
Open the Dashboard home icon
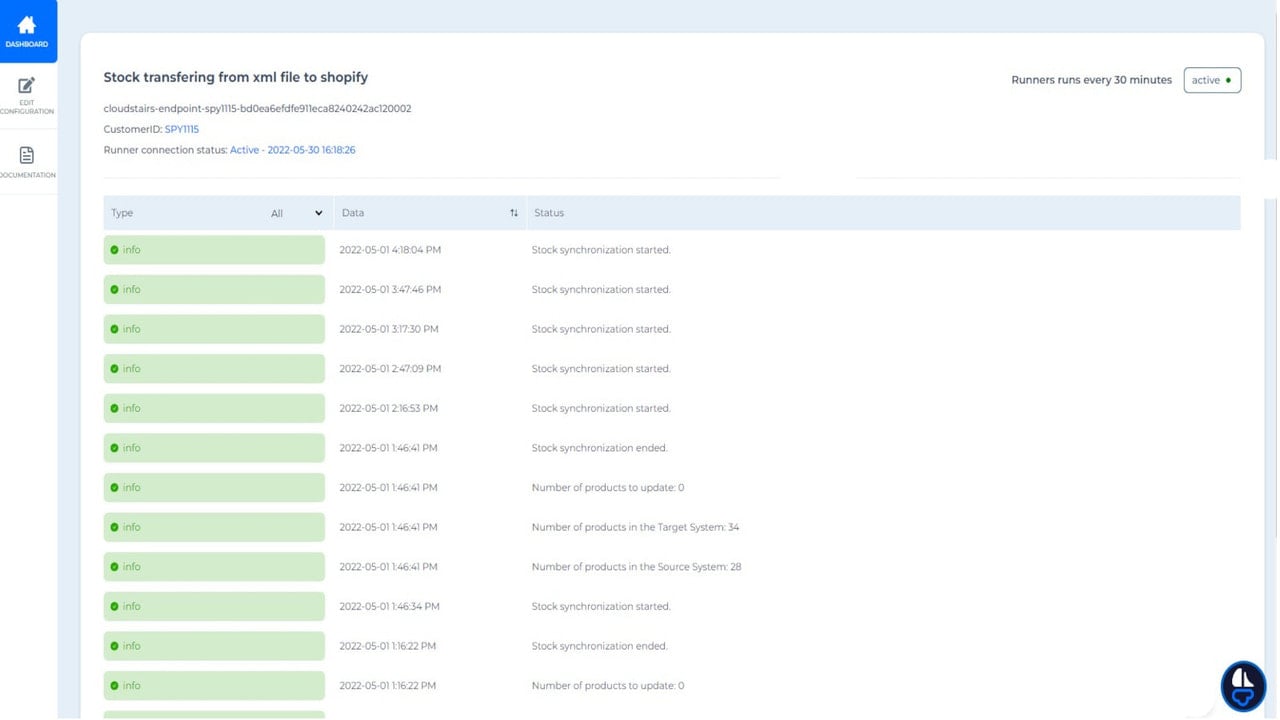click(27, 25)
